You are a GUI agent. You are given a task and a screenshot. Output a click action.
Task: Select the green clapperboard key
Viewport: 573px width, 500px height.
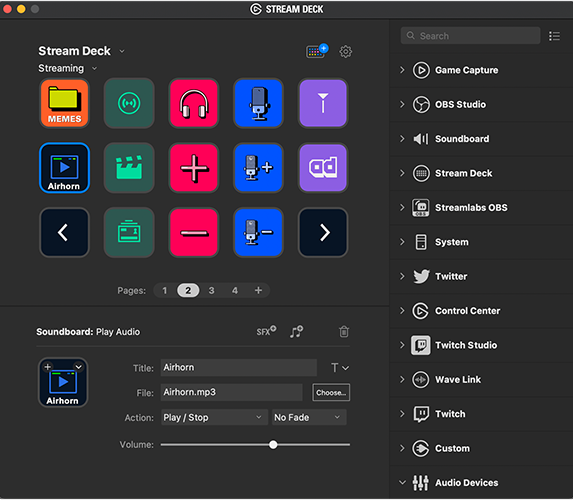129,168
